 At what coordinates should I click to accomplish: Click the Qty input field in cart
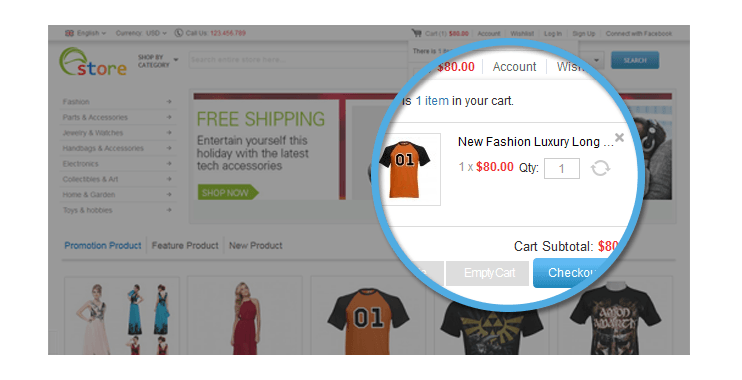tap(562, 169)
